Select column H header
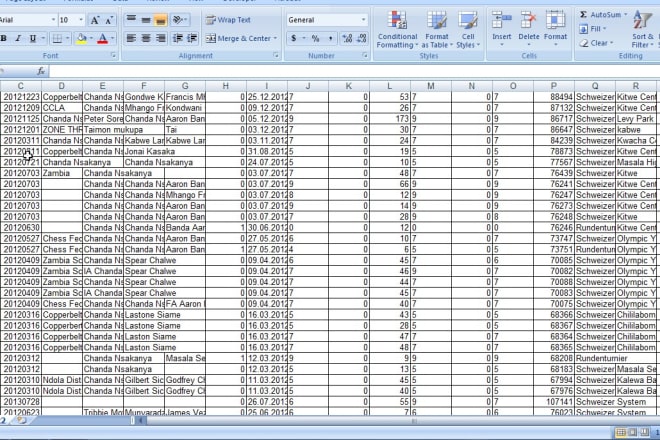The image size is (660, 440). 226,86
